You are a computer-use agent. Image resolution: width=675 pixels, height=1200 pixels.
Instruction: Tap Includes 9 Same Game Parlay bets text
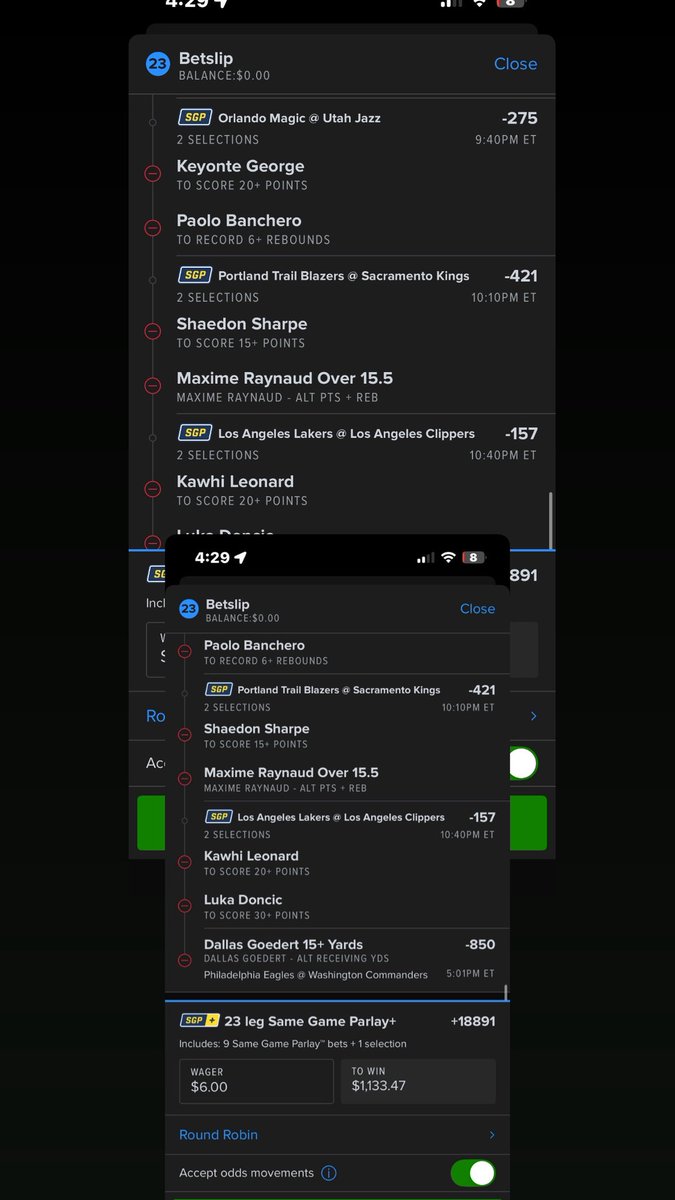293,1044
